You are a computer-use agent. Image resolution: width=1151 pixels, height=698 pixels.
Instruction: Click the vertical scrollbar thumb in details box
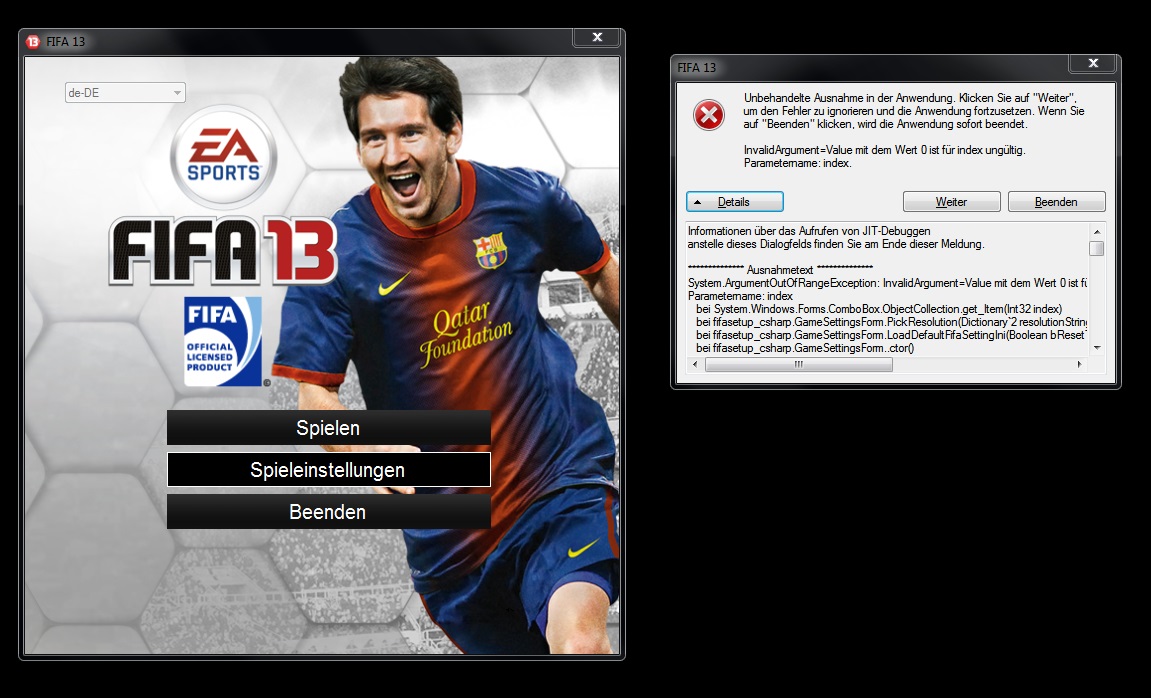[1097, 248]
